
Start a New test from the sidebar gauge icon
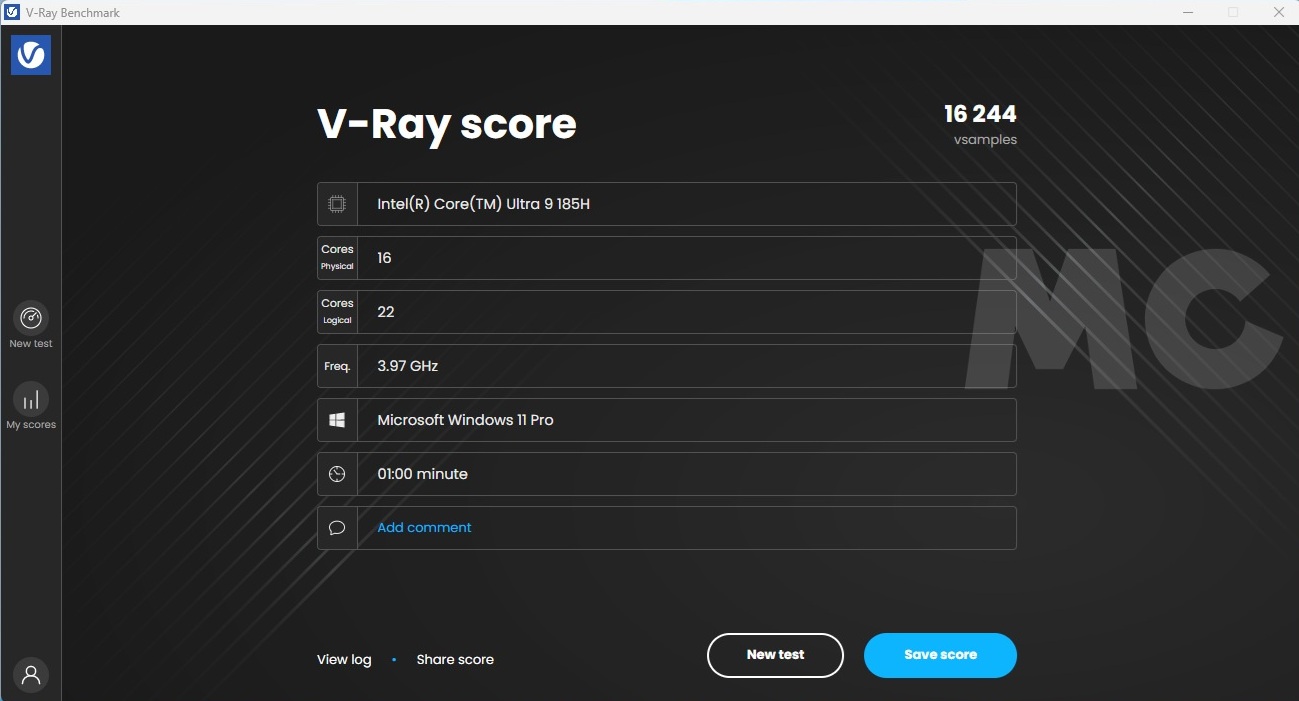coord(31,318)
